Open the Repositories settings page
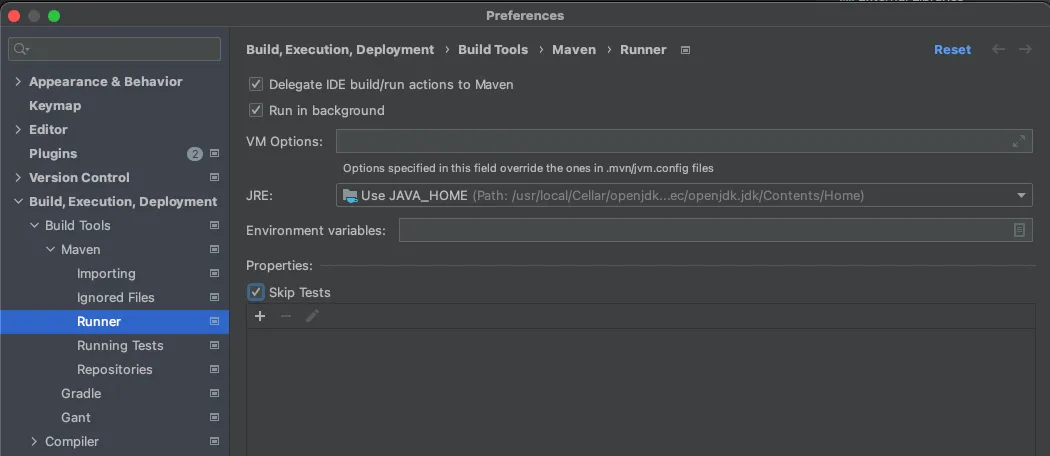 point(115,370)
